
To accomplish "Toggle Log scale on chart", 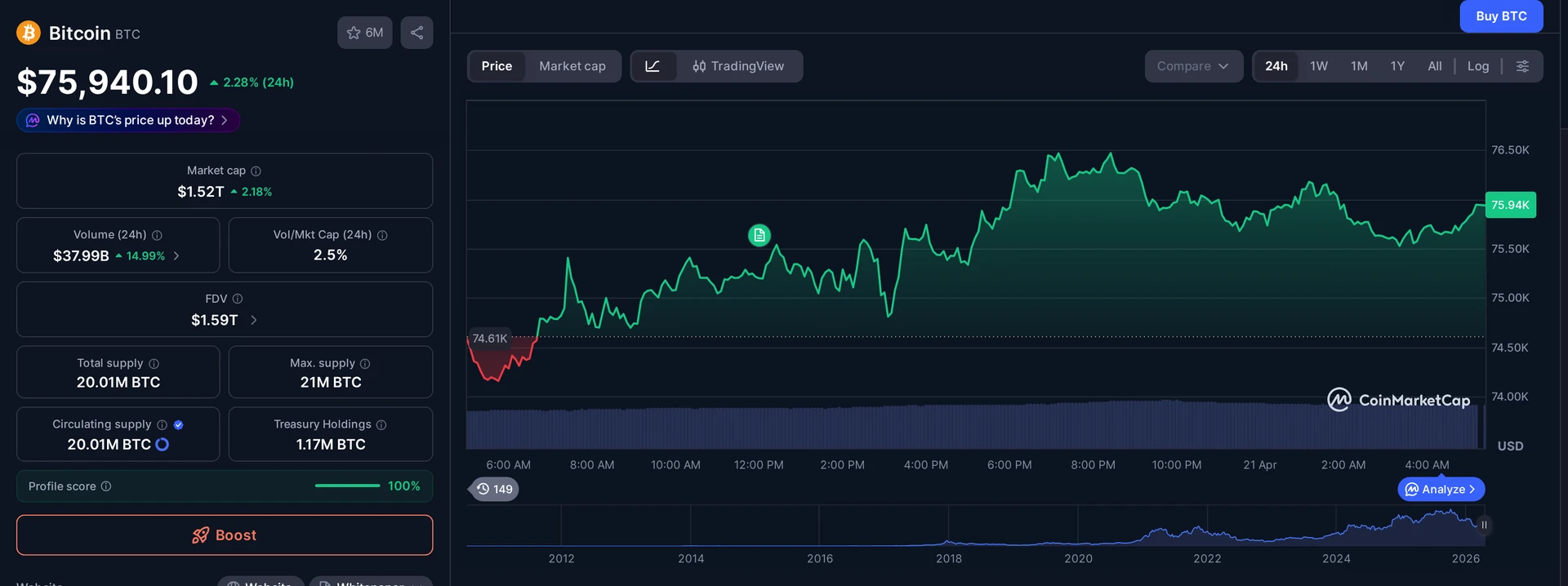I will click(1478, 66).
